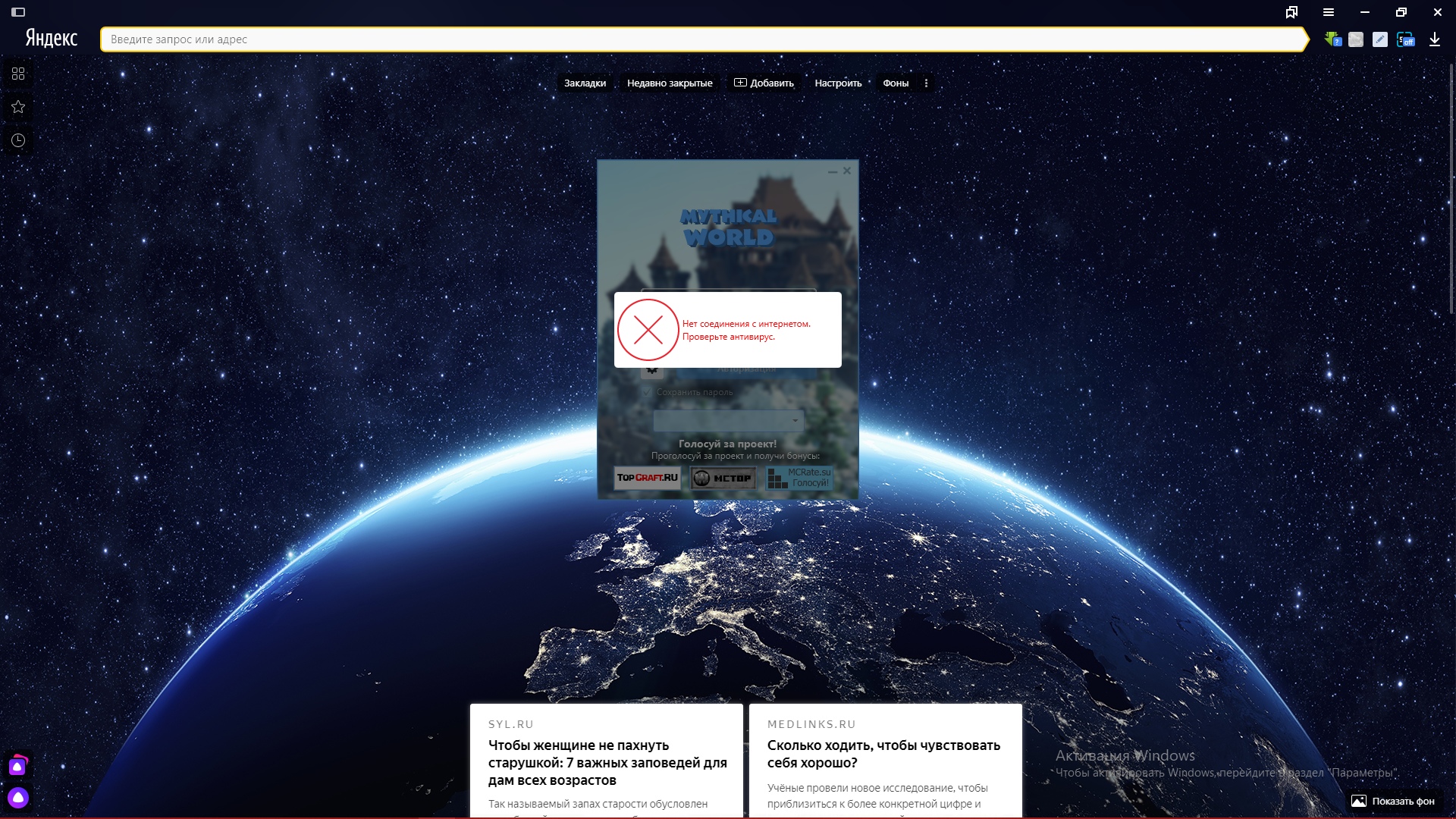Image resolution: width=1456 pixels, height=819 pixels.
Task: Open History clock icon in sidebar
Action: [18, 140]
